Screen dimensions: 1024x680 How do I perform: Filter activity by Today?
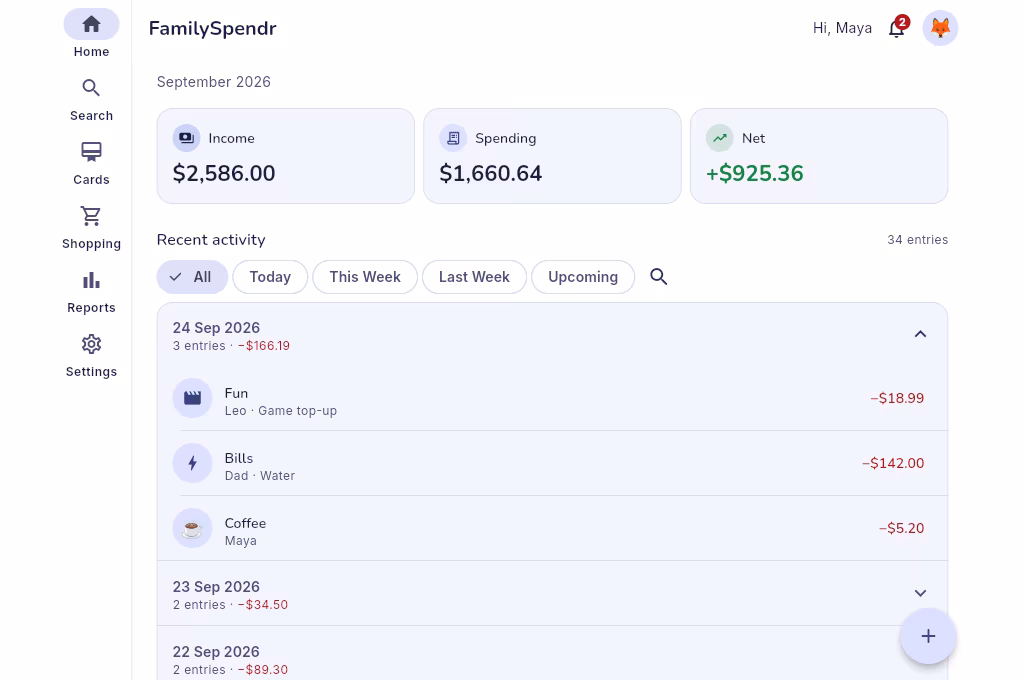[270, 277]
